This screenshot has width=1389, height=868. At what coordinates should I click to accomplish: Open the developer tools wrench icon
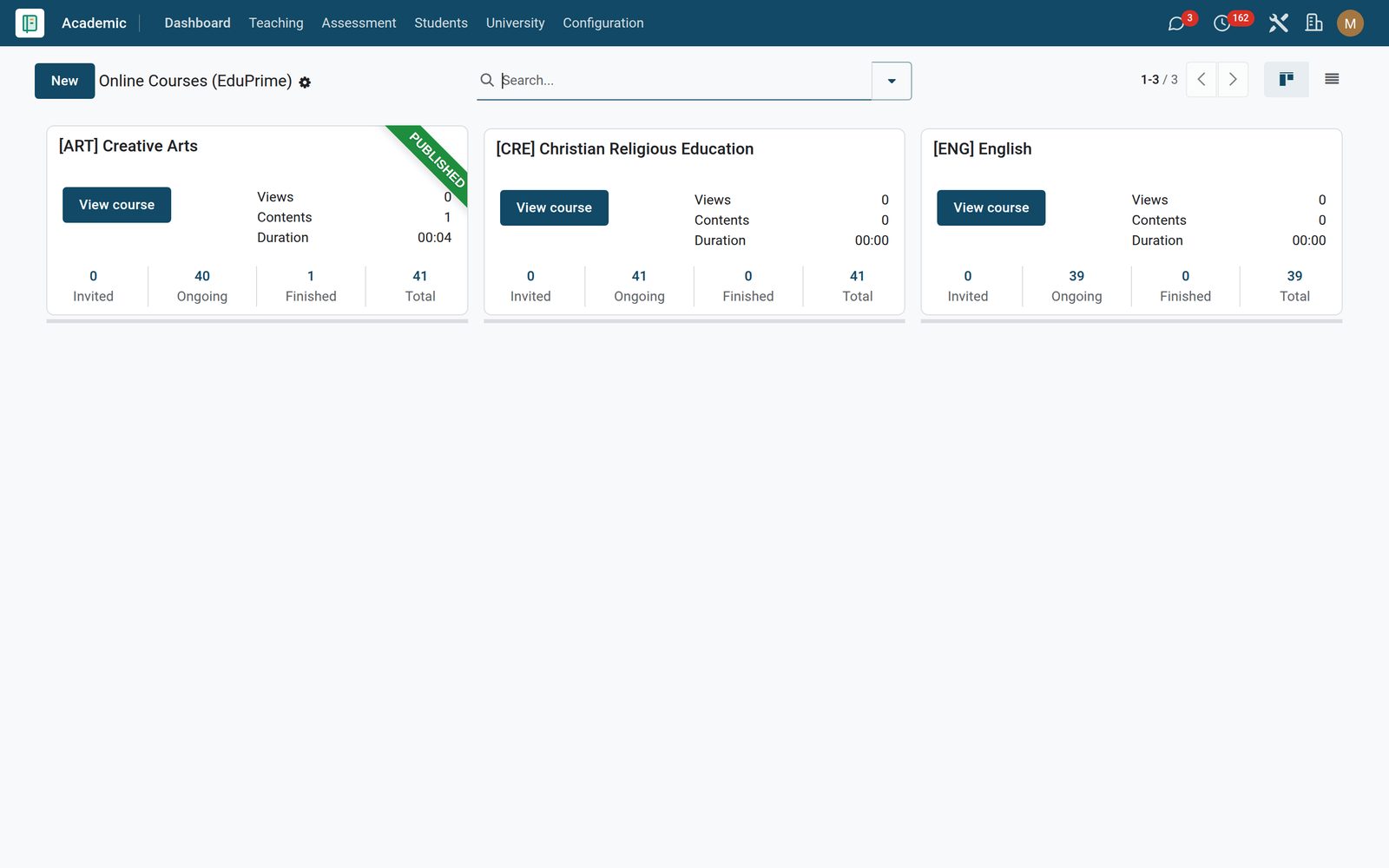[1278, 23]
